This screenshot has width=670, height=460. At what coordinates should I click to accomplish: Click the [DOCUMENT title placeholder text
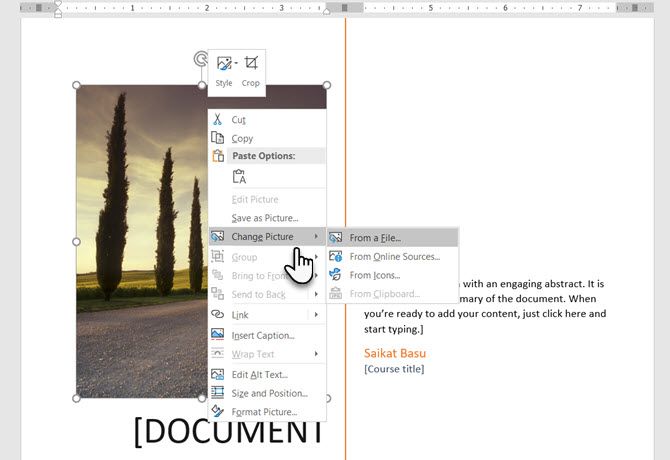(x=229, y=431)
